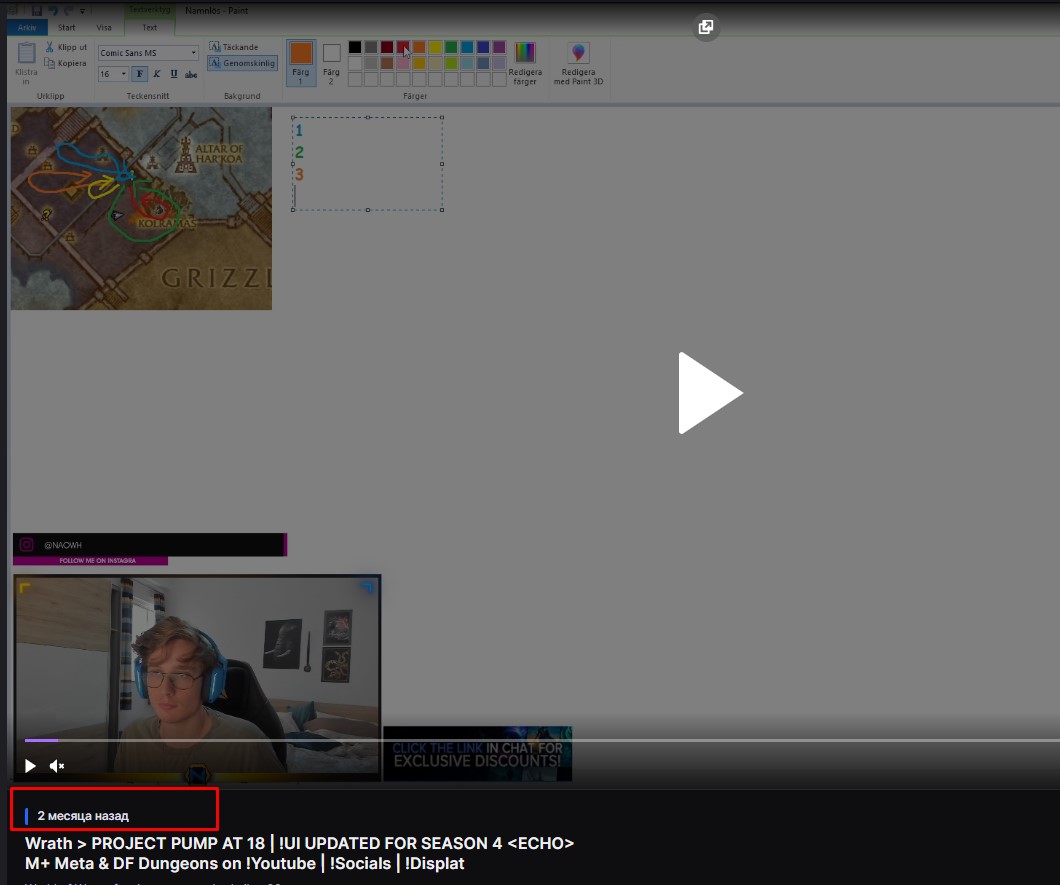Open the Arkiv file menu tab
This screenshot has width=1060, height=885.
(27, 28)
